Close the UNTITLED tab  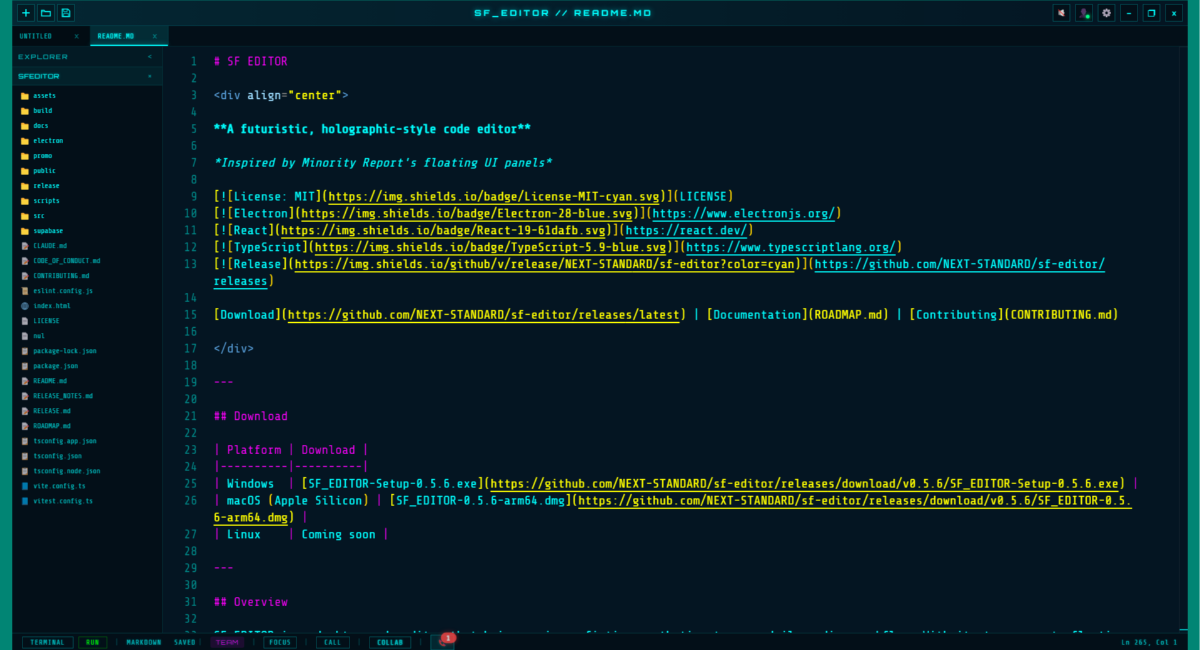(76, 36)
